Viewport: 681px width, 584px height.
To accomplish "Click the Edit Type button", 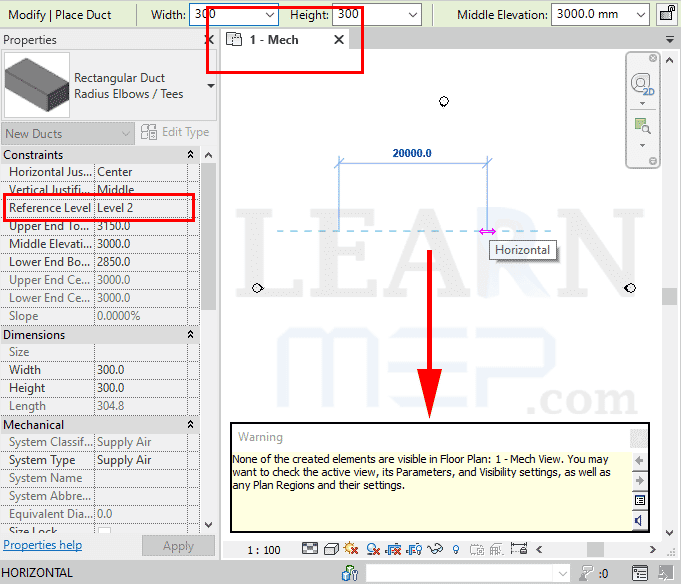I will pos(175,132).
